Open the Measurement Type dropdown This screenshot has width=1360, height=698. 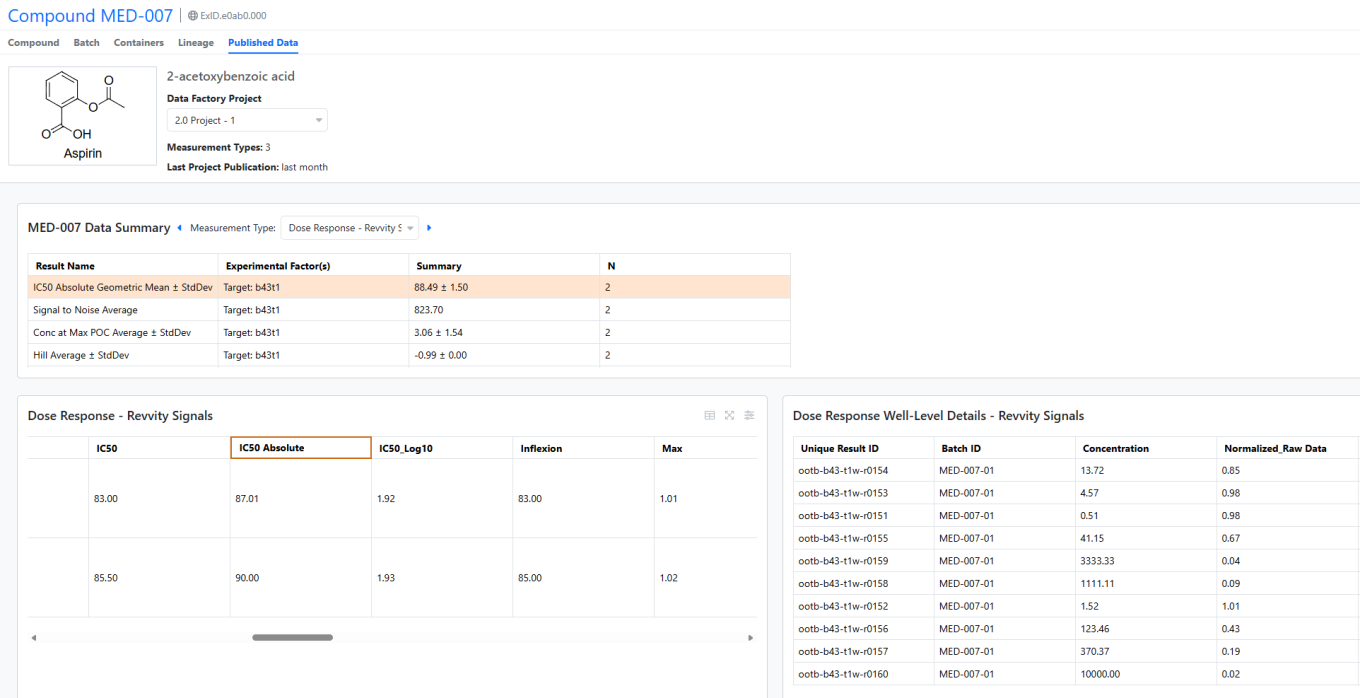click(349, 228)
